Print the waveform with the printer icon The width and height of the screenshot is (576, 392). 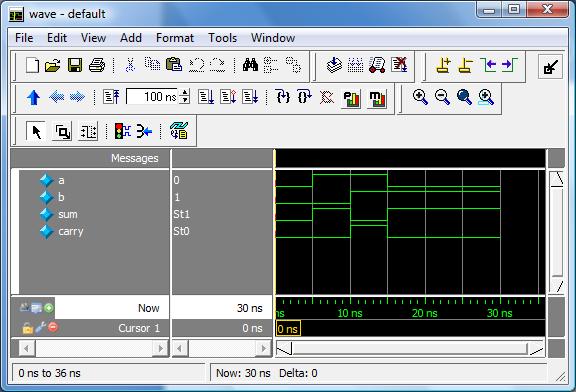coord(97,66)
